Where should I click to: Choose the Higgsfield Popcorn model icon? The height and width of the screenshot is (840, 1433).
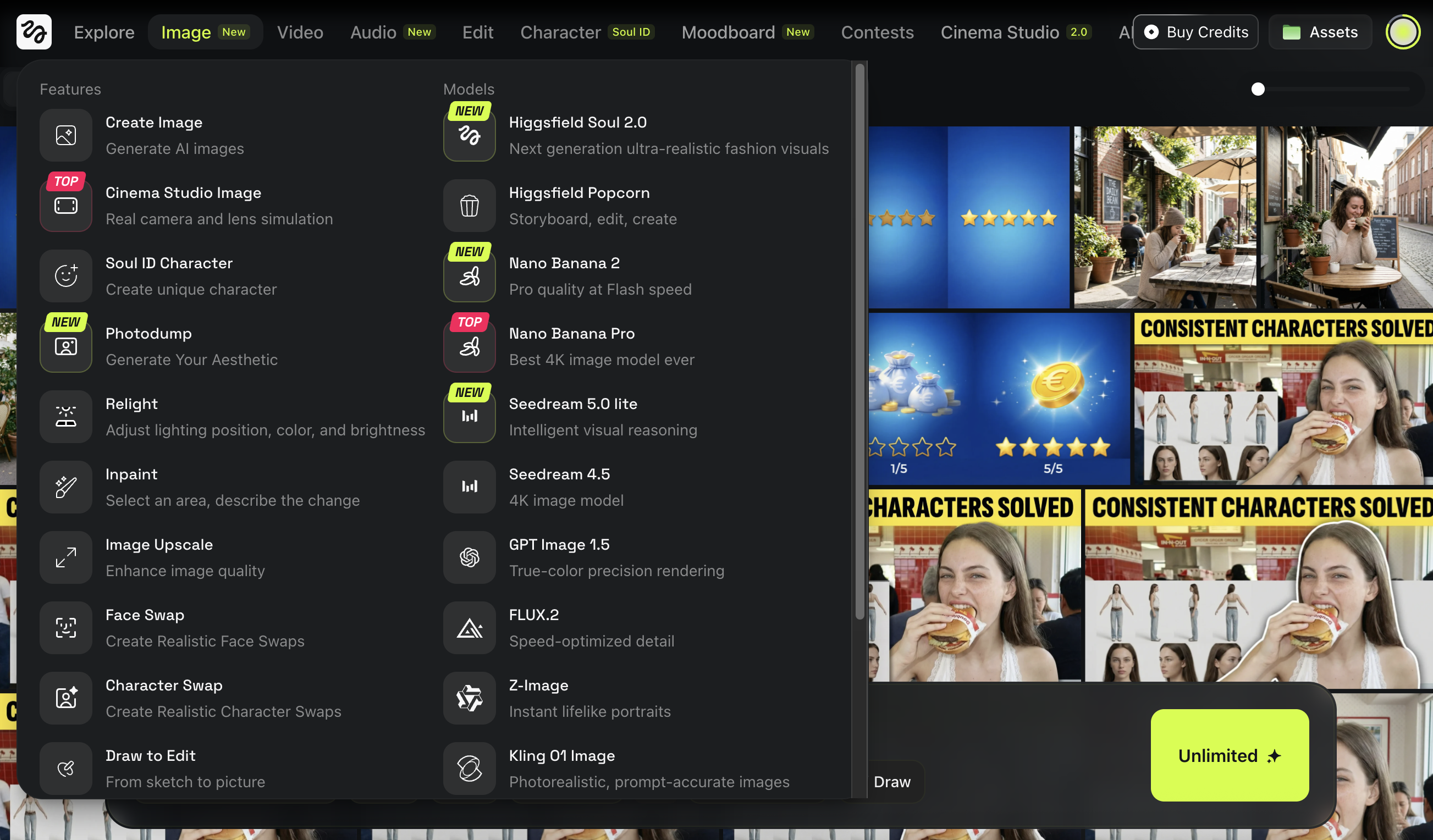pyautogui.click(x=469, y=206)
